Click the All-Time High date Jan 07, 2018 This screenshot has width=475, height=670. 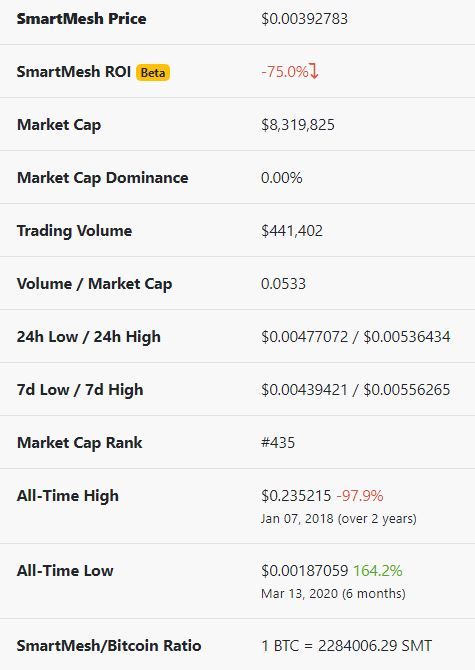[x=297, y=519]
